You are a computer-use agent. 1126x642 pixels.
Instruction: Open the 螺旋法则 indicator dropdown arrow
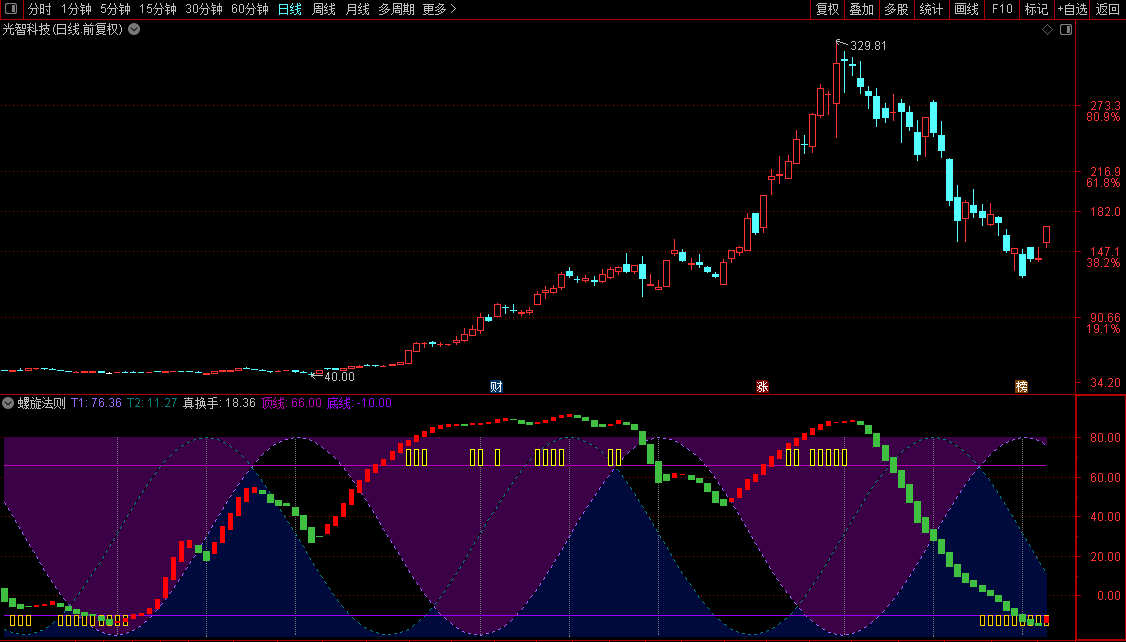pos(8,403)
